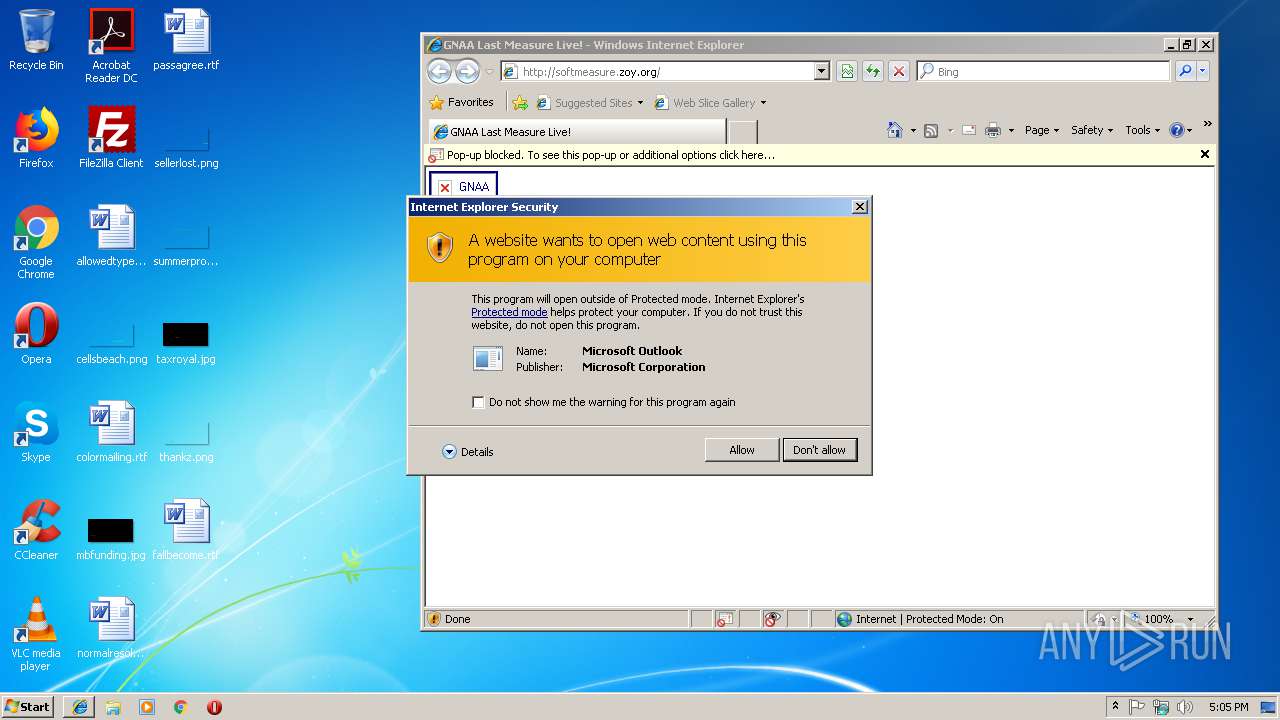Open a new blank tab

[x=743, y=132]
